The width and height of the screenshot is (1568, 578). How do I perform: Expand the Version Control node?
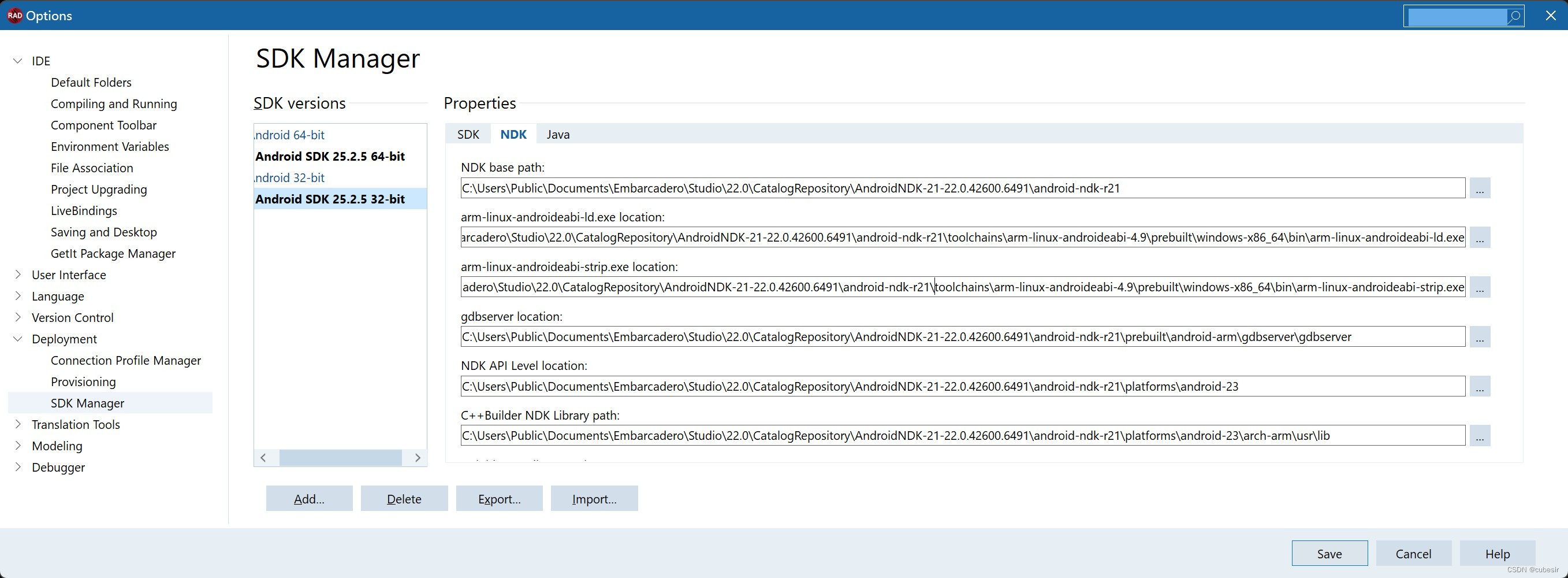(x=18, y=317)
